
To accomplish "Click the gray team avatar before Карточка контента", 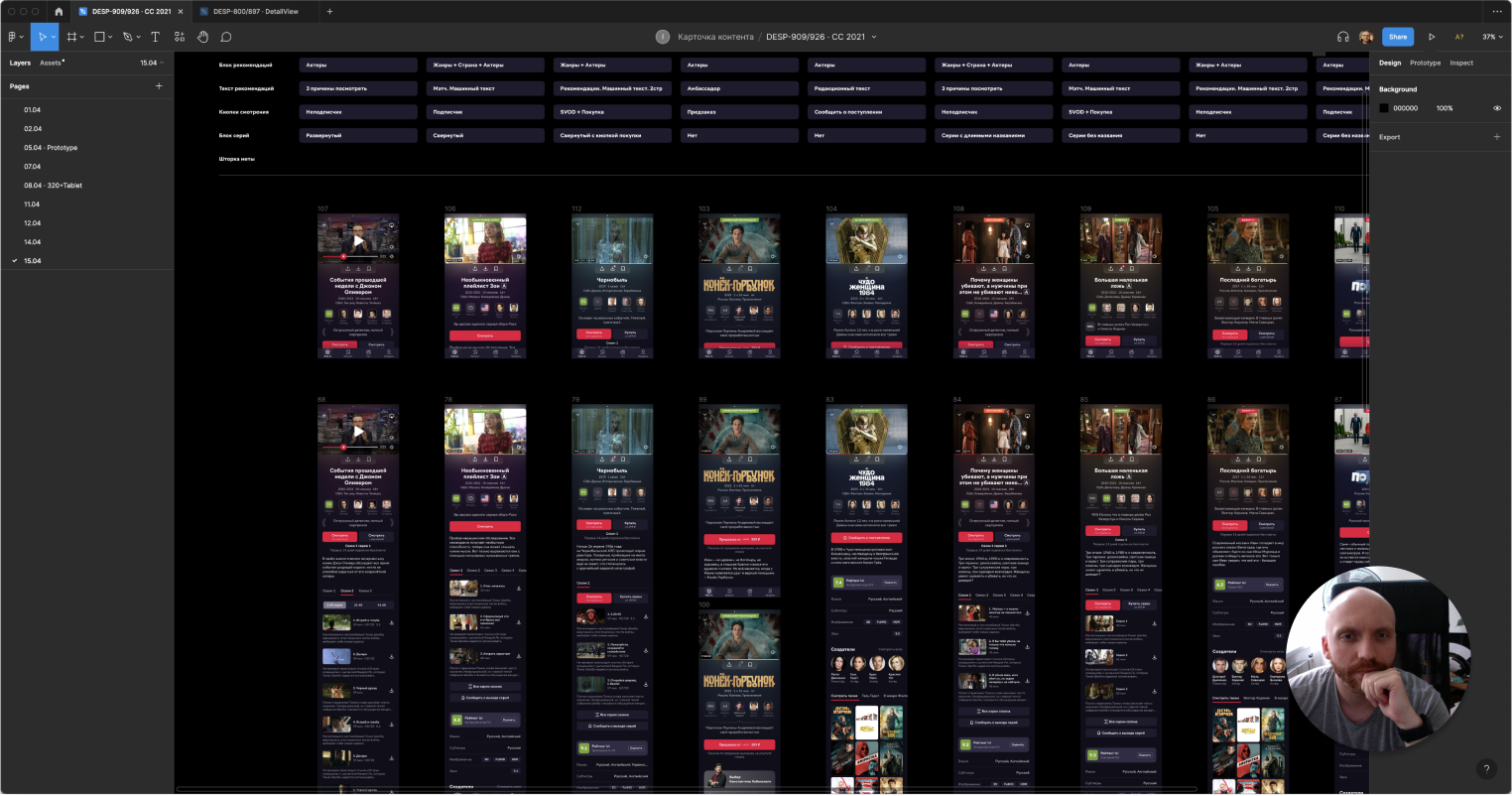I will pos(663,37).
